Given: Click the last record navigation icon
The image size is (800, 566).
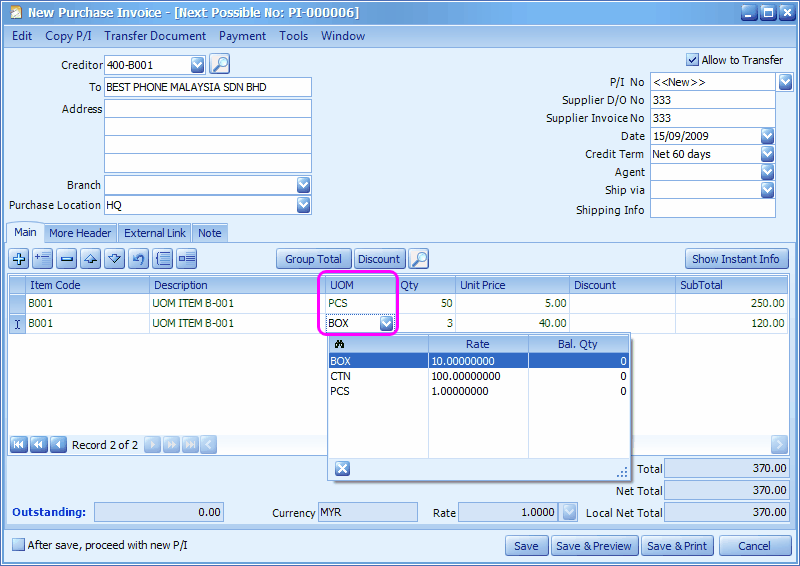Looking at the screenshot, I should [190, 445].
